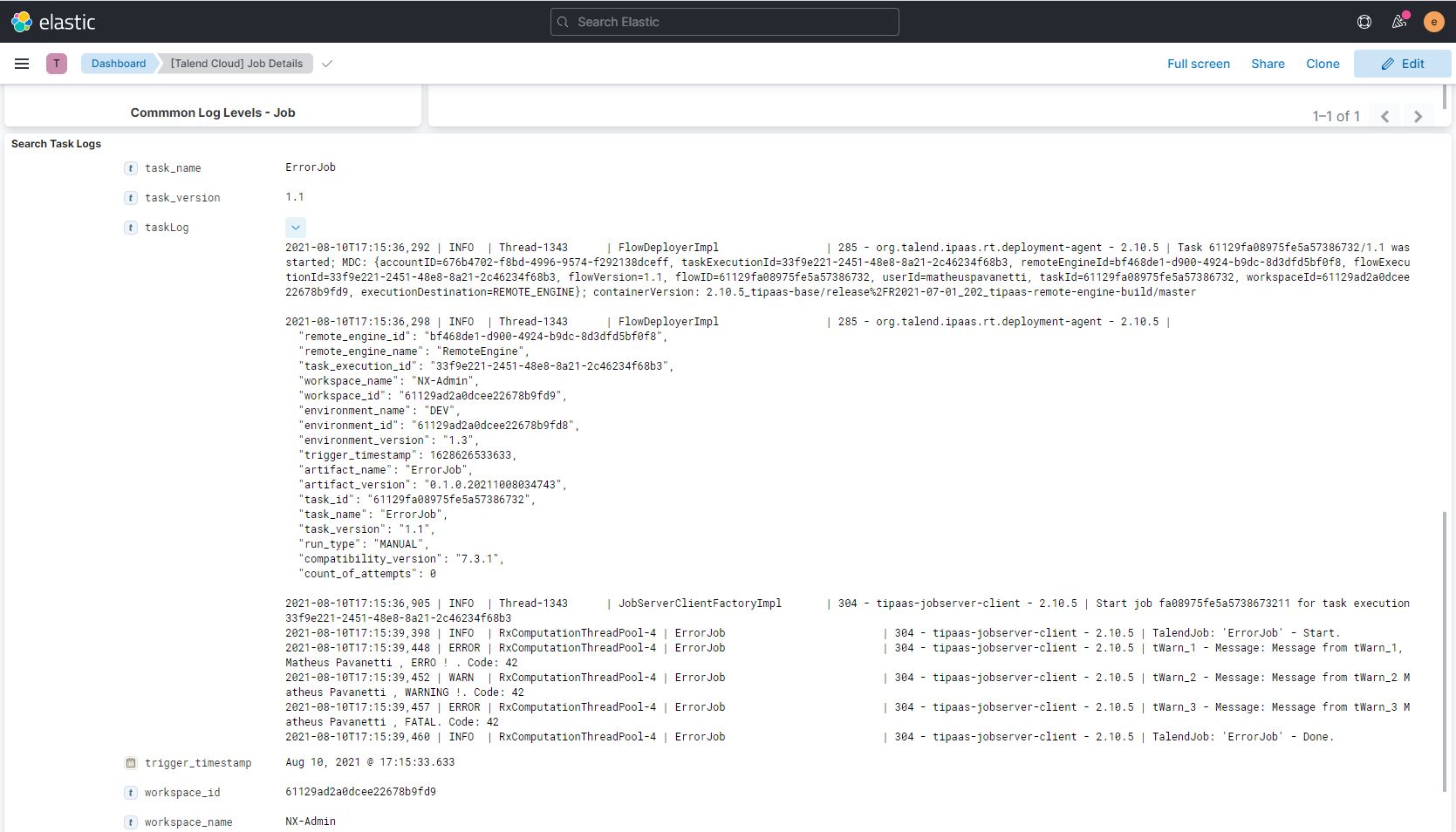The height and width of the screenshot is (832, 1456).
Task: Select the Aug 10, 2021 timestamp value
Action: (370, 762)
